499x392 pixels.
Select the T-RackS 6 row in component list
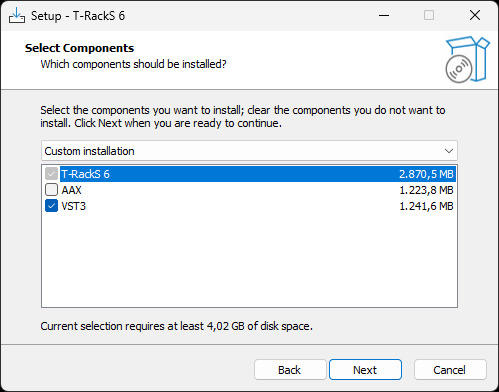(258, 174)
